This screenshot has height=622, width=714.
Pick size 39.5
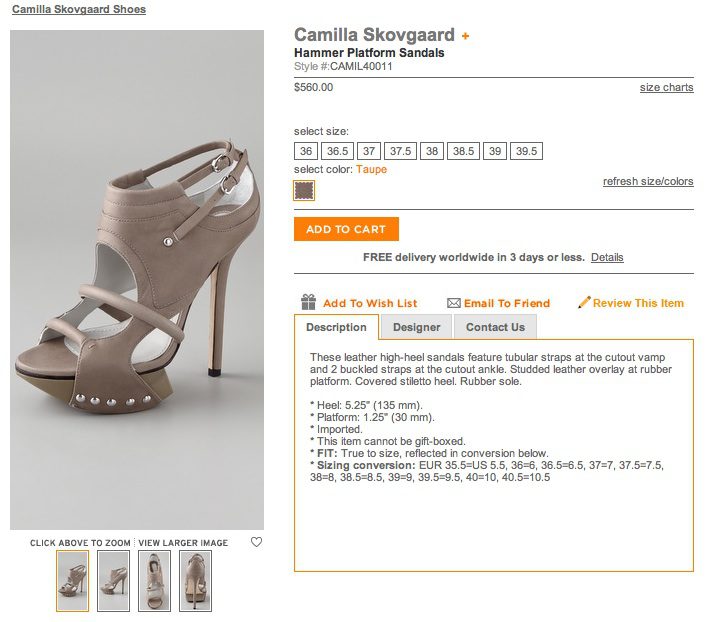526,151
